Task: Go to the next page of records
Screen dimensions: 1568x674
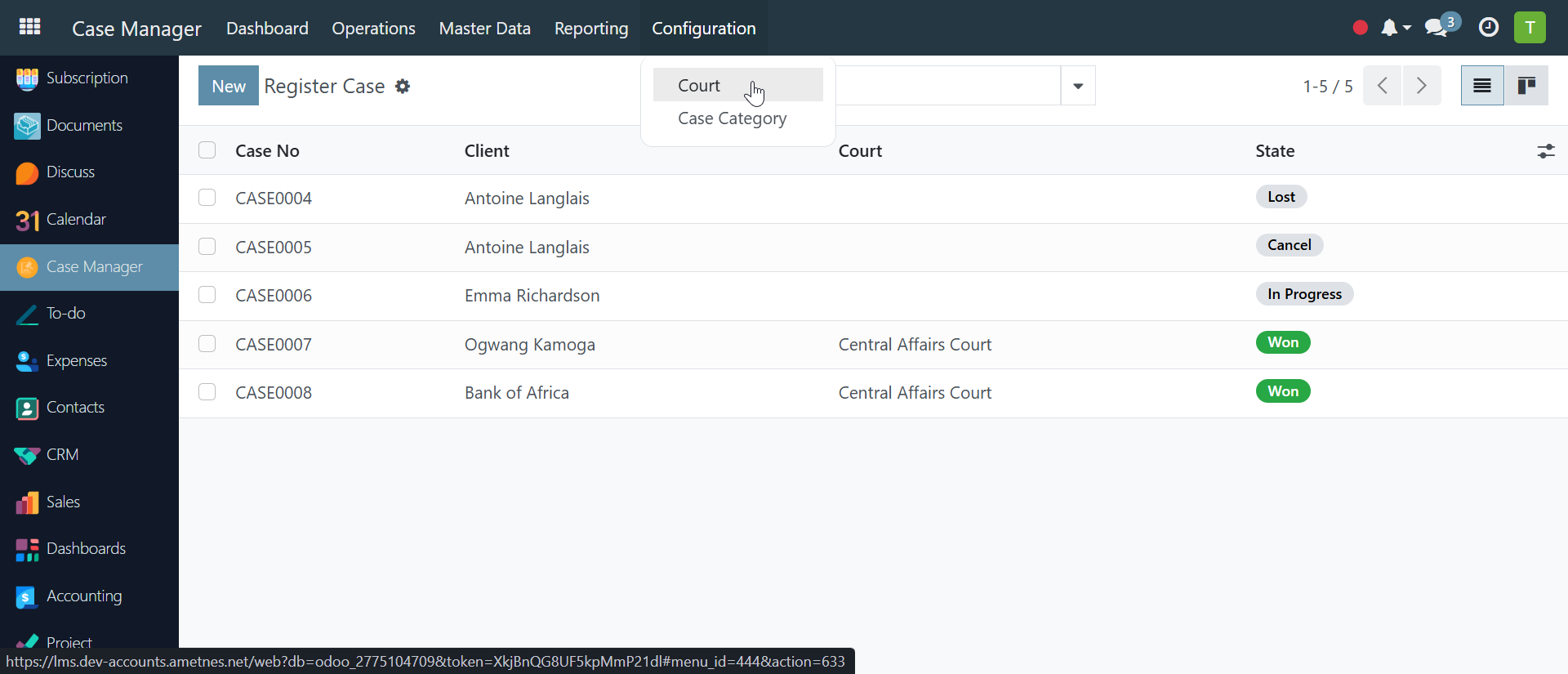Action: pos(1421,86)
